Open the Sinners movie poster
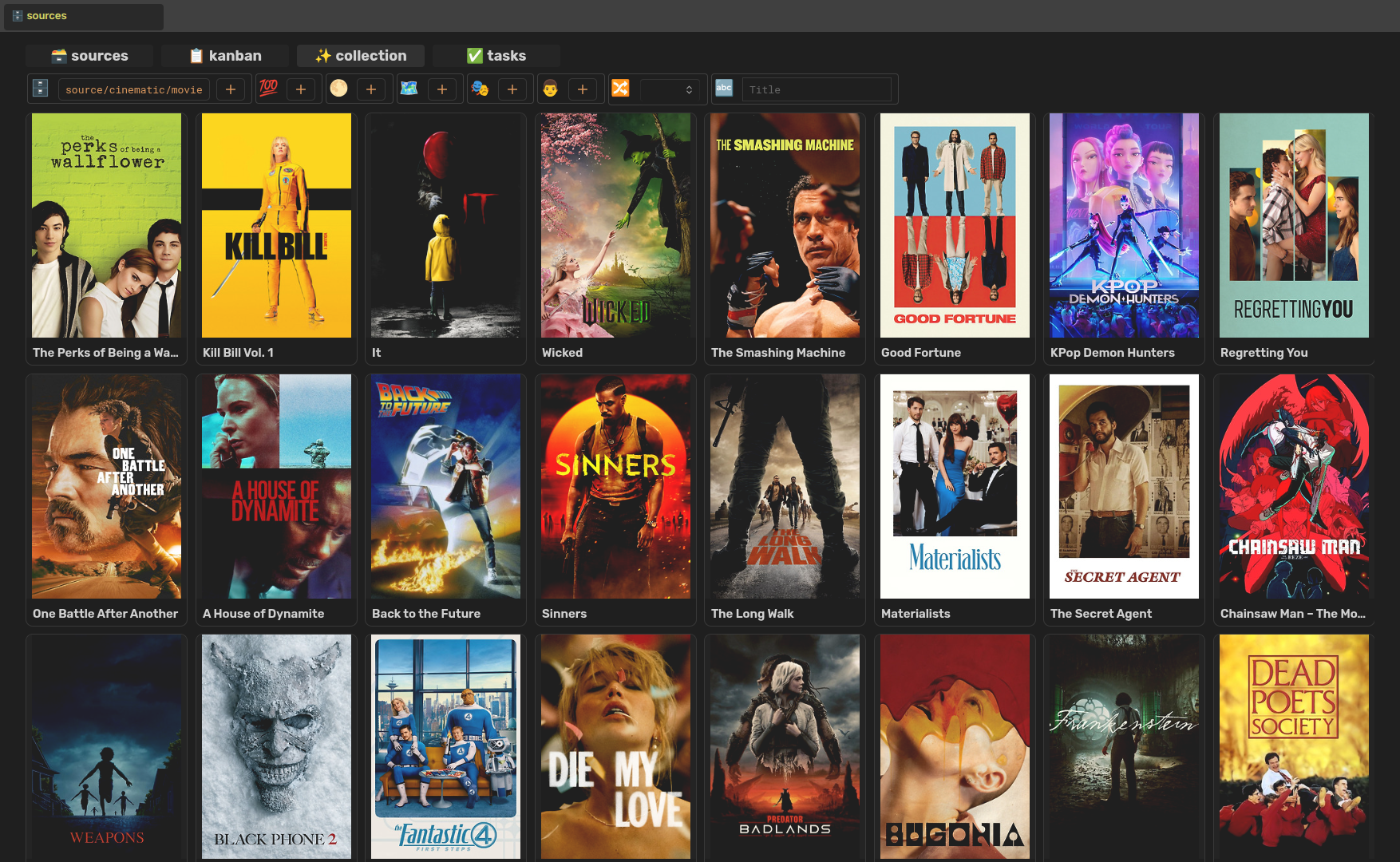The image size is (1400, 862). tap(615, 486)
